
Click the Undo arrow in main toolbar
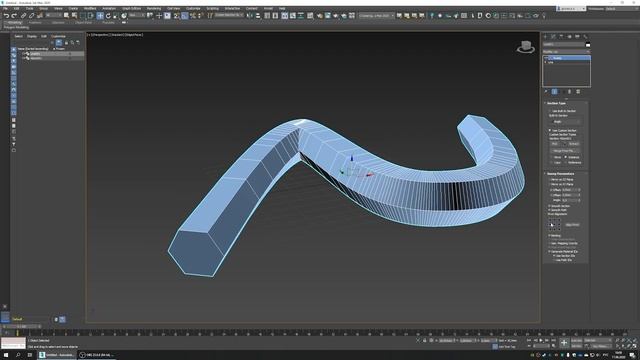[7, 16]
